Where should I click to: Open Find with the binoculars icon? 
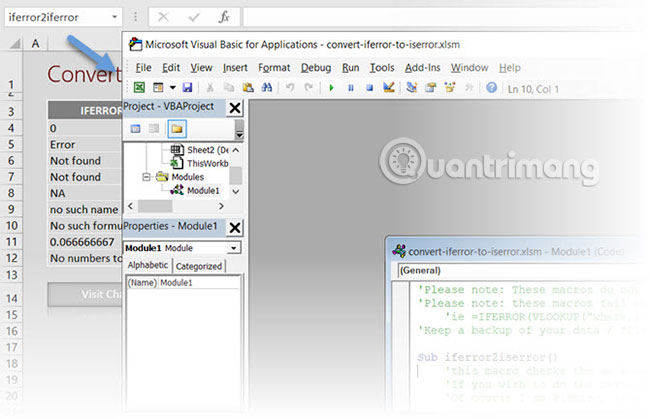[267, 87]
